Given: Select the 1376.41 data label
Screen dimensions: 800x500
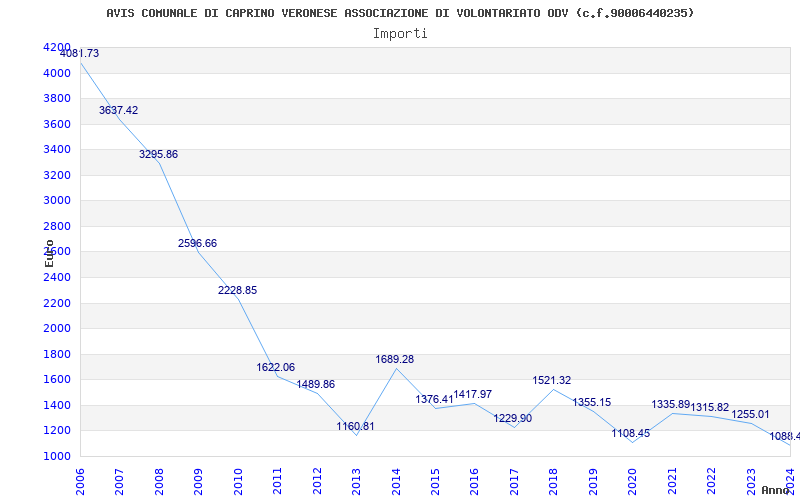Looking at the screenshot, I should pyautogui.click(x=434, y=399).
